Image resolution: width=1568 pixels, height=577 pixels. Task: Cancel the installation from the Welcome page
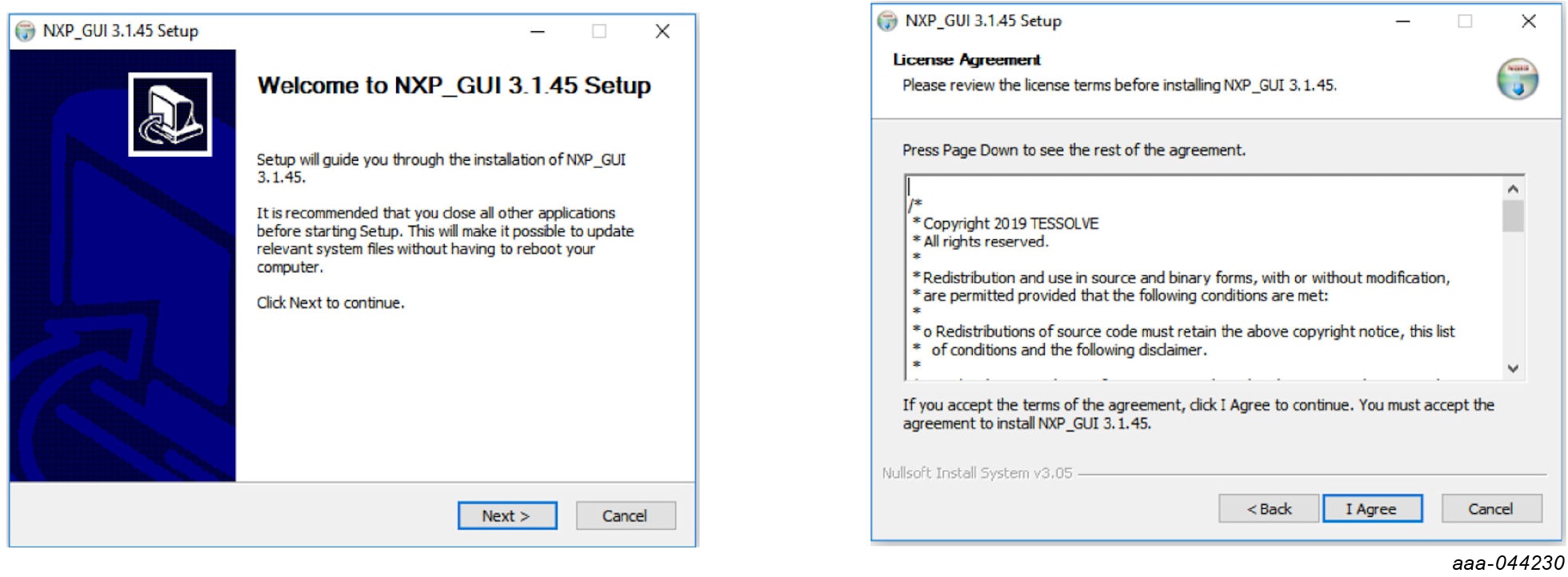pos(625,516)
